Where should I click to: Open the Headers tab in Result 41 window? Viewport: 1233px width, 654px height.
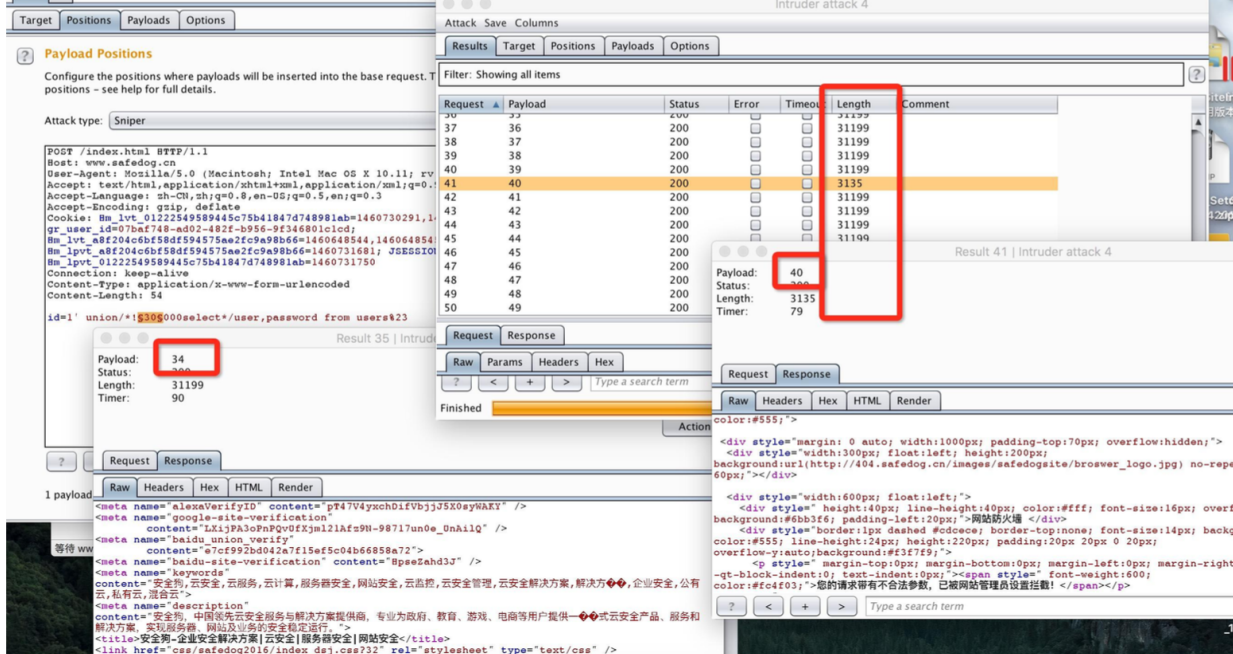783,400
